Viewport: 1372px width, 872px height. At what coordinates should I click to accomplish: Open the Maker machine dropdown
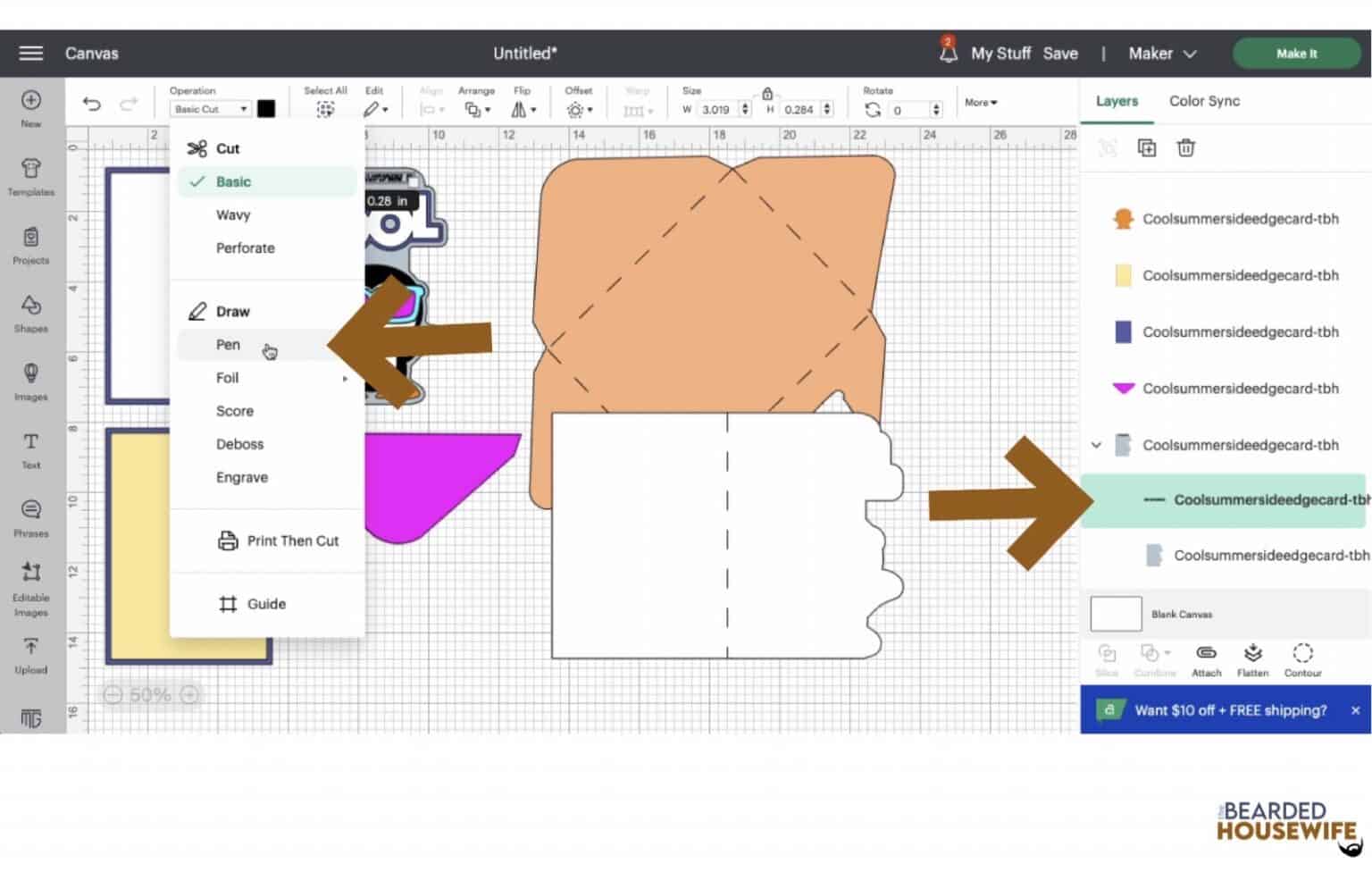pyautogui.click(x=1161, y=54)
